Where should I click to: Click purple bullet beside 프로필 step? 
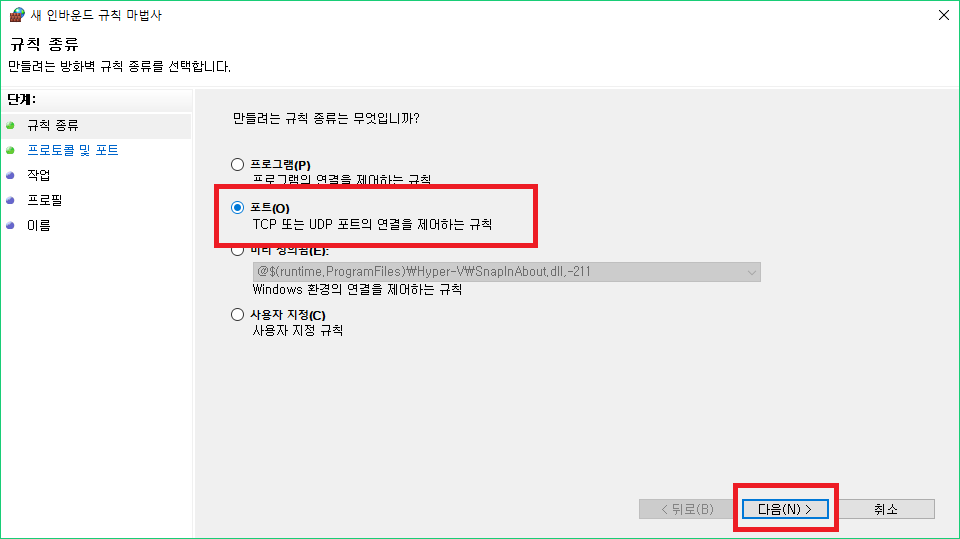tap(10, 200)
